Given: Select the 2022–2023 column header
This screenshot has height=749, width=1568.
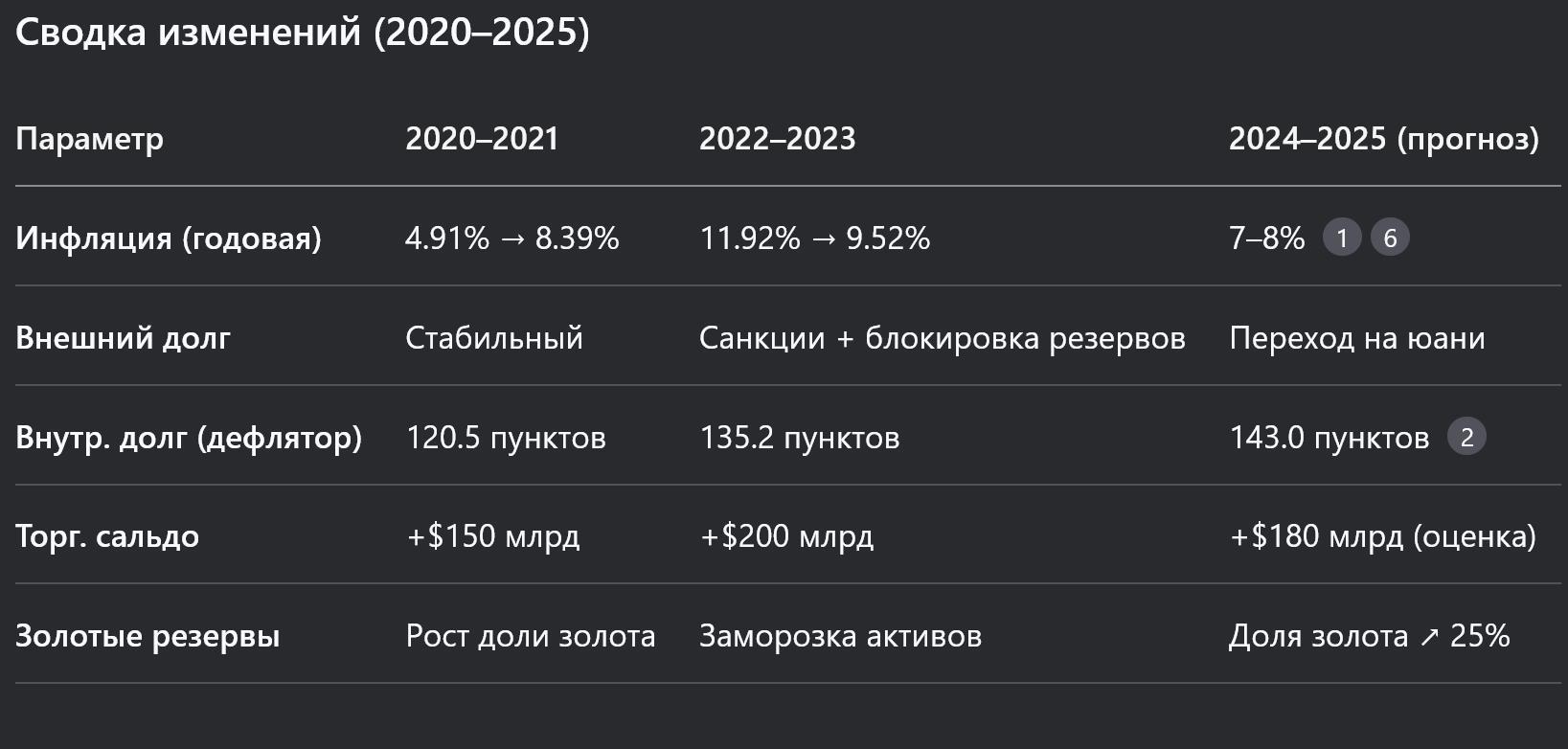Looking at the screenshot, I should [777, 139].
